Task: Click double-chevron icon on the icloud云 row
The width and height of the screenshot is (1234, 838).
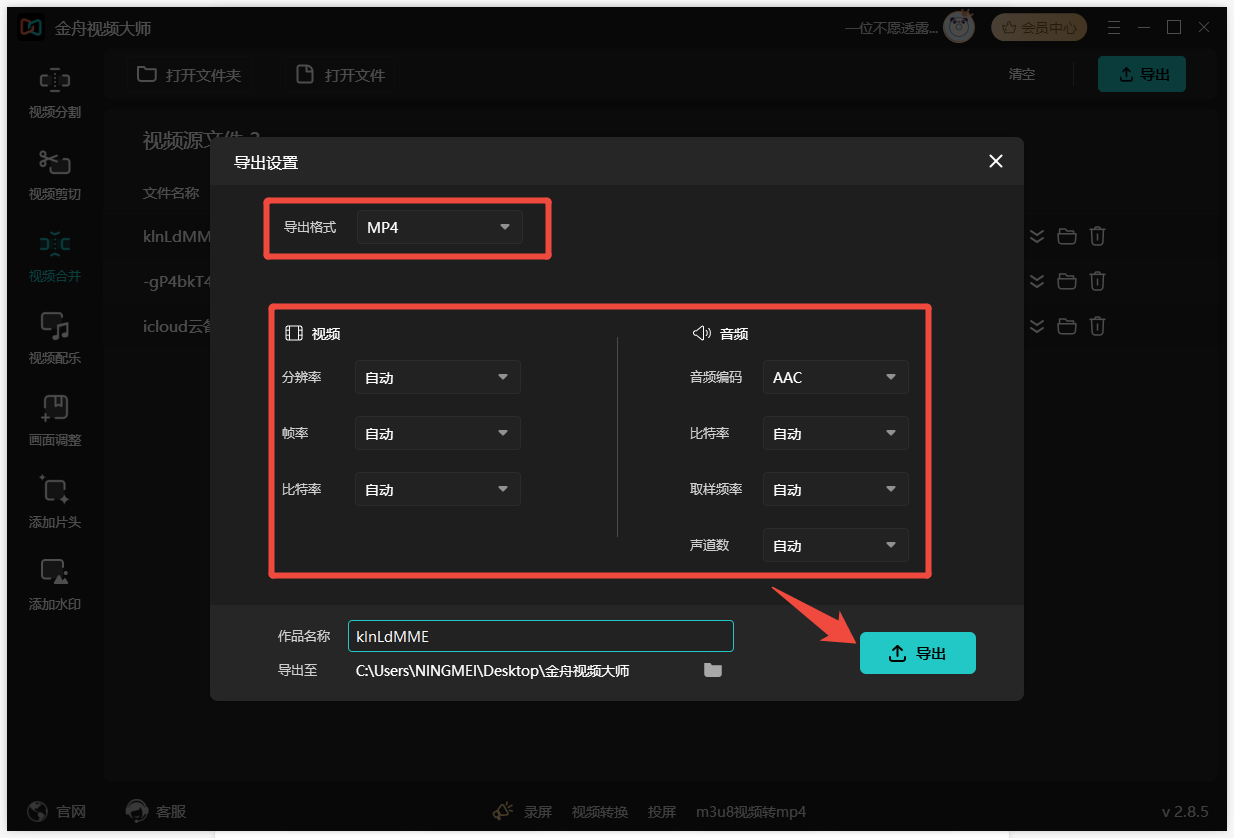Action: tap(1037, 326)
